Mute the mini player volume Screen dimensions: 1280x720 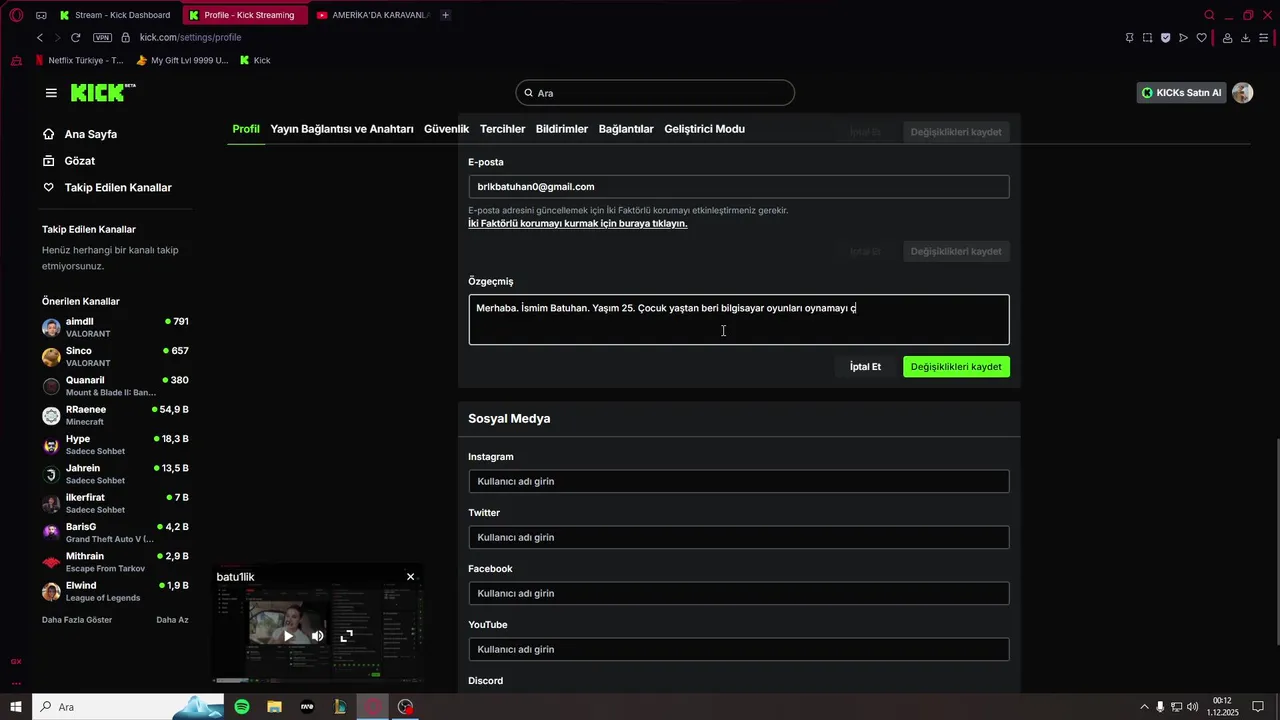(x=317, y=636)
